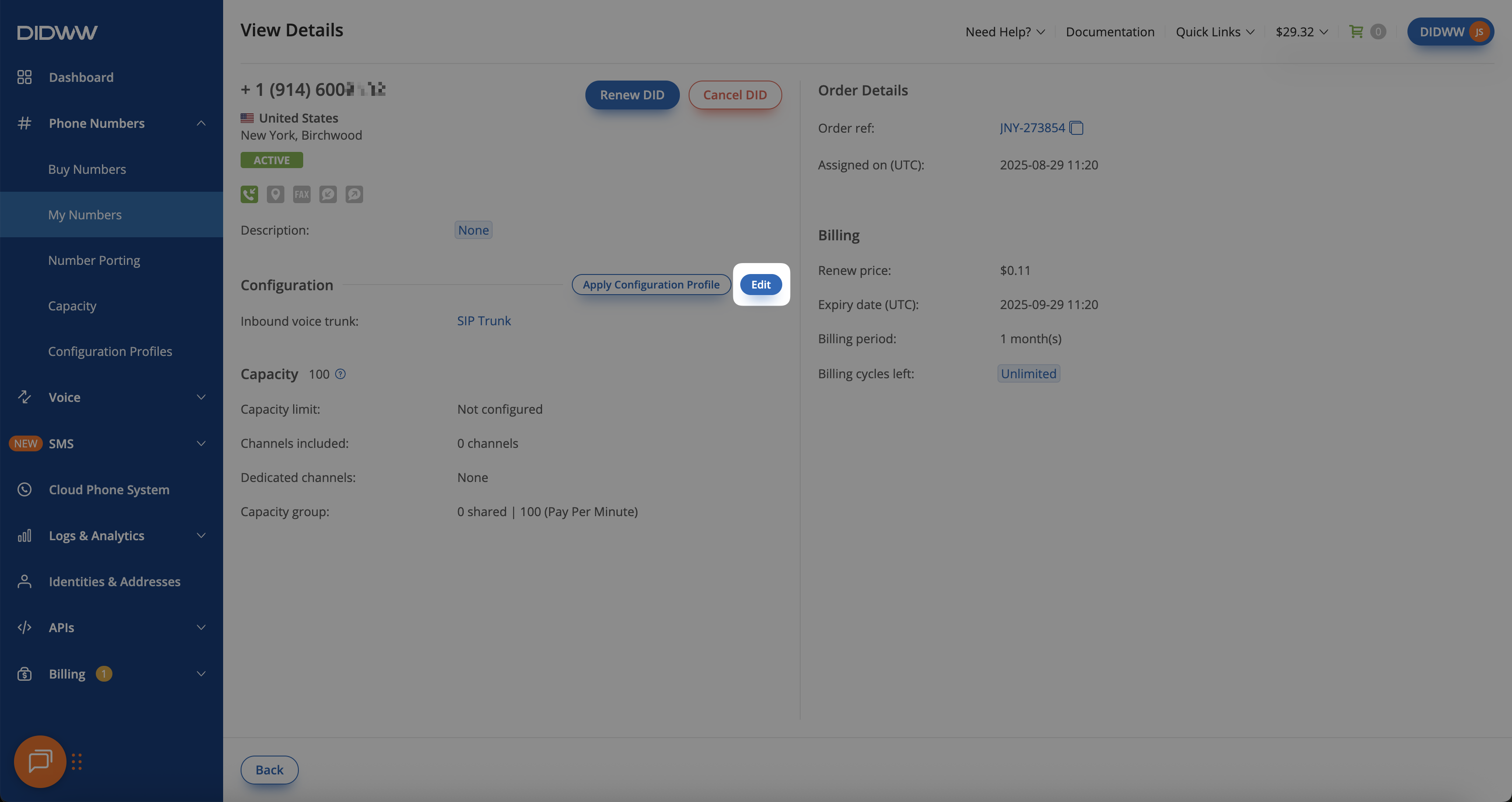1512x802 pixels.
Task: Click the Back button
Action: pos(269,770)
